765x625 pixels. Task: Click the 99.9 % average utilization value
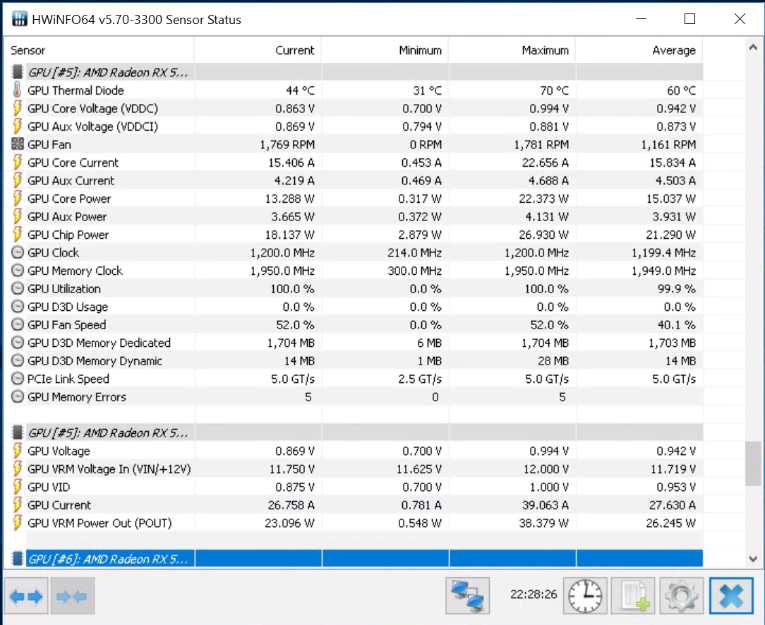(x=676, y=289)
